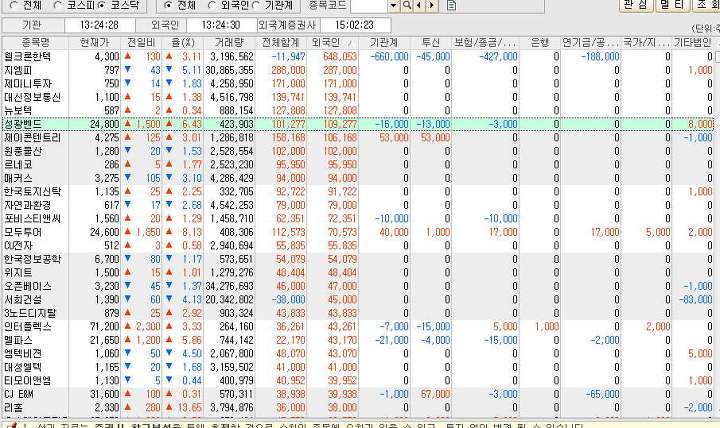Select the highlighted 성광벤드 stock name
720x428 pixels.
pos(22,124)
